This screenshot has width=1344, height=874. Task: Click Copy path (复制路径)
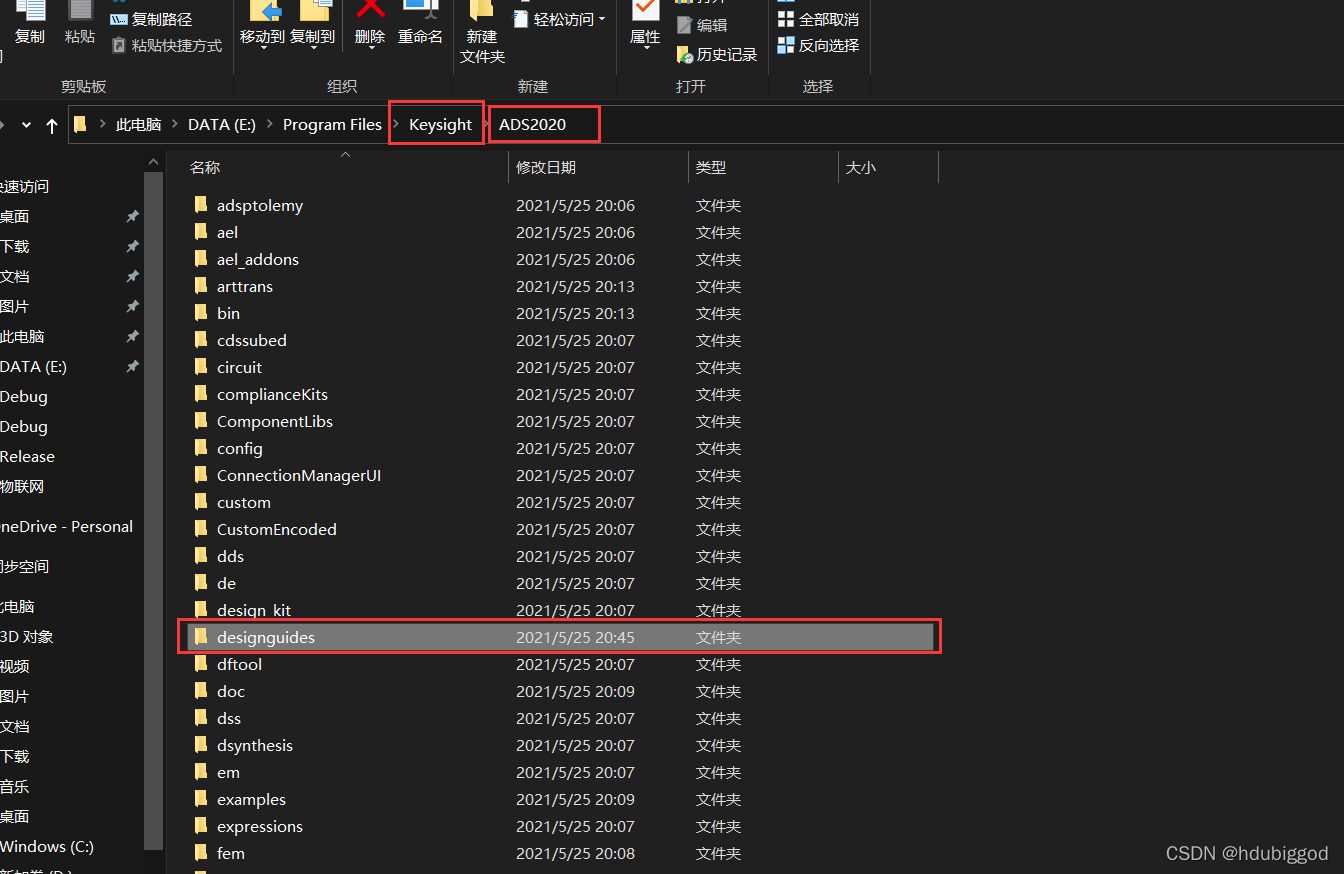click(x=151, y=19)
